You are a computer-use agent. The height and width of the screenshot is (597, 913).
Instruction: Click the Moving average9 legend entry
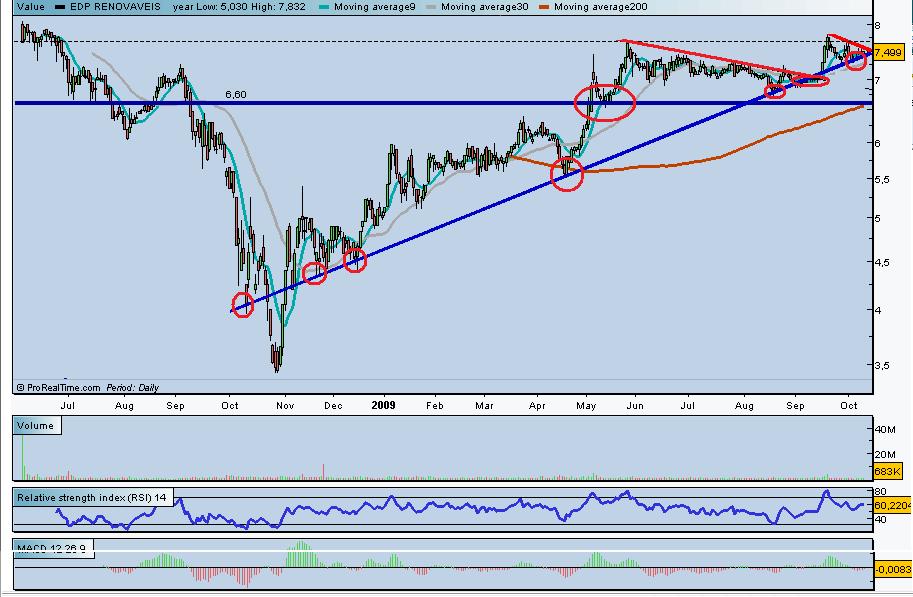[x=367, y=7]
